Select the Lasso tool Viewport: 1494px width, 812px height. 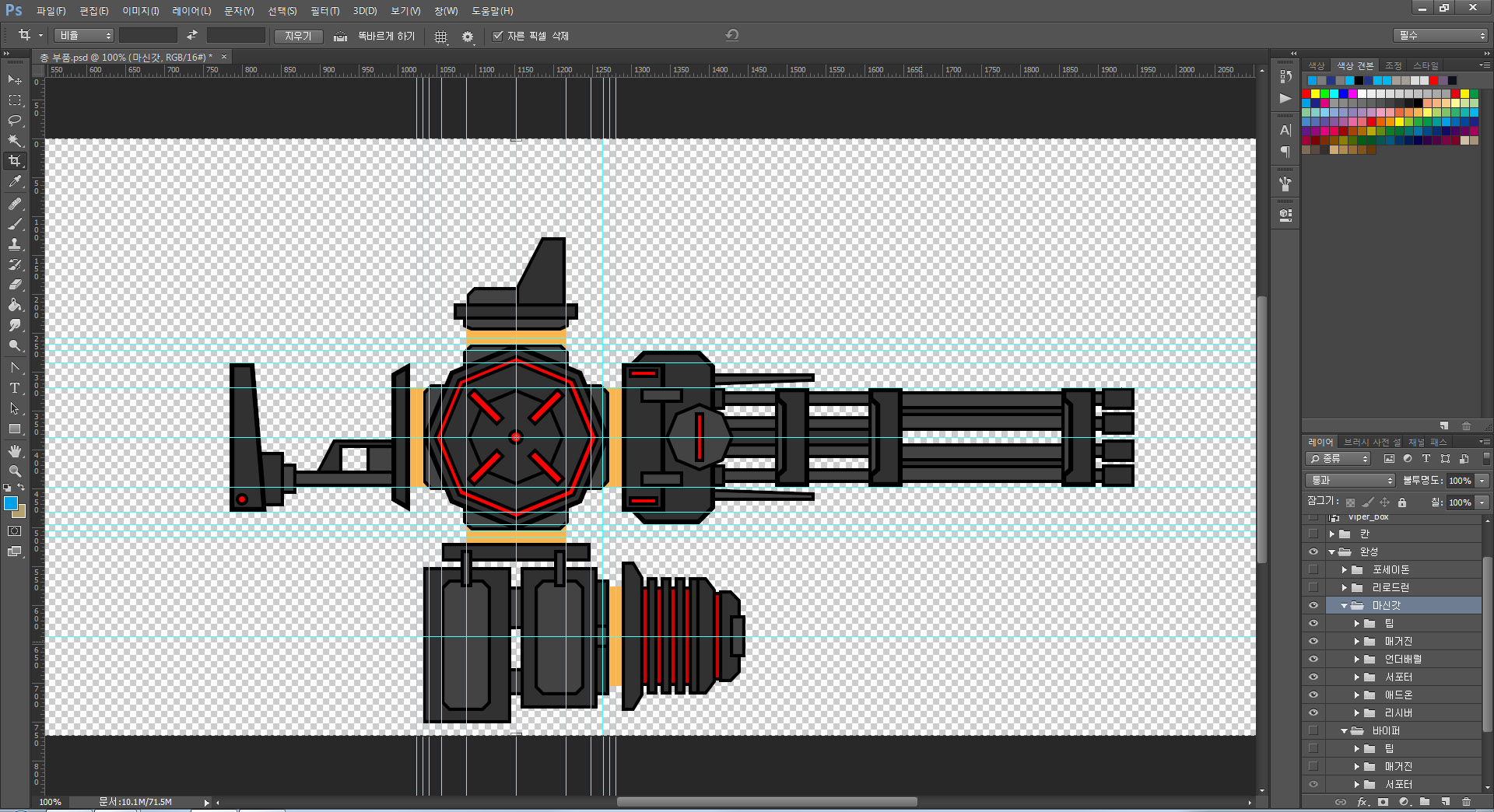coord(15,121)
